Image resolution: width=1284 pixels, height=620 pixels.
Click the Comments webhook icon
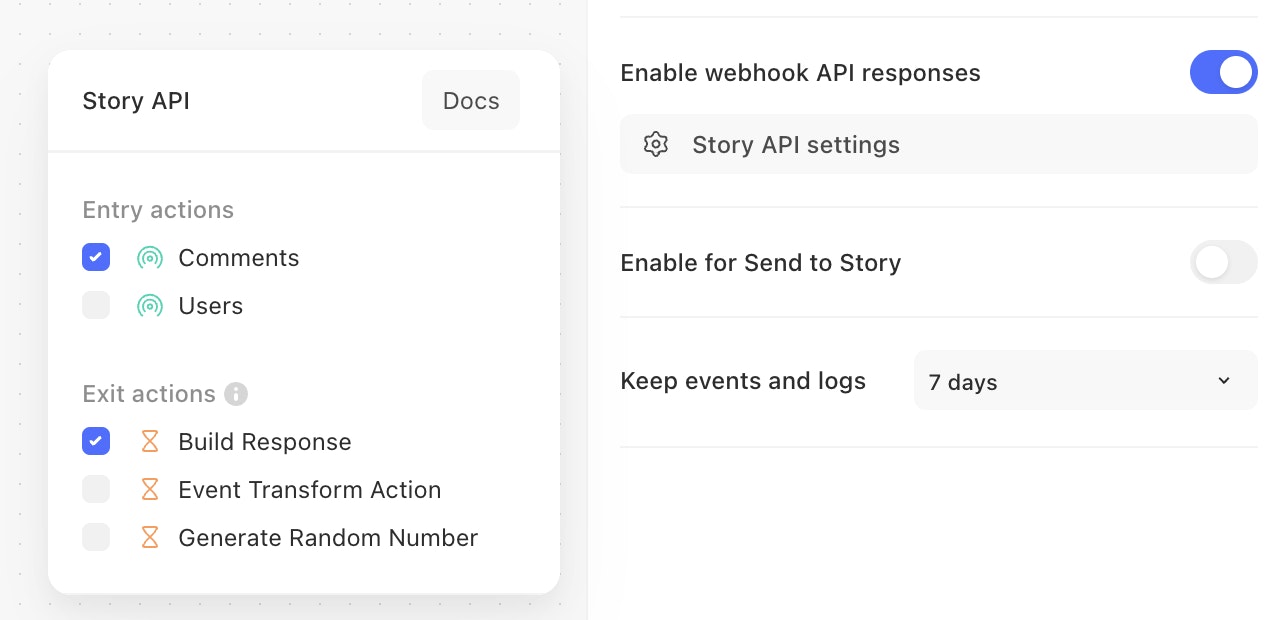(150, 258)
